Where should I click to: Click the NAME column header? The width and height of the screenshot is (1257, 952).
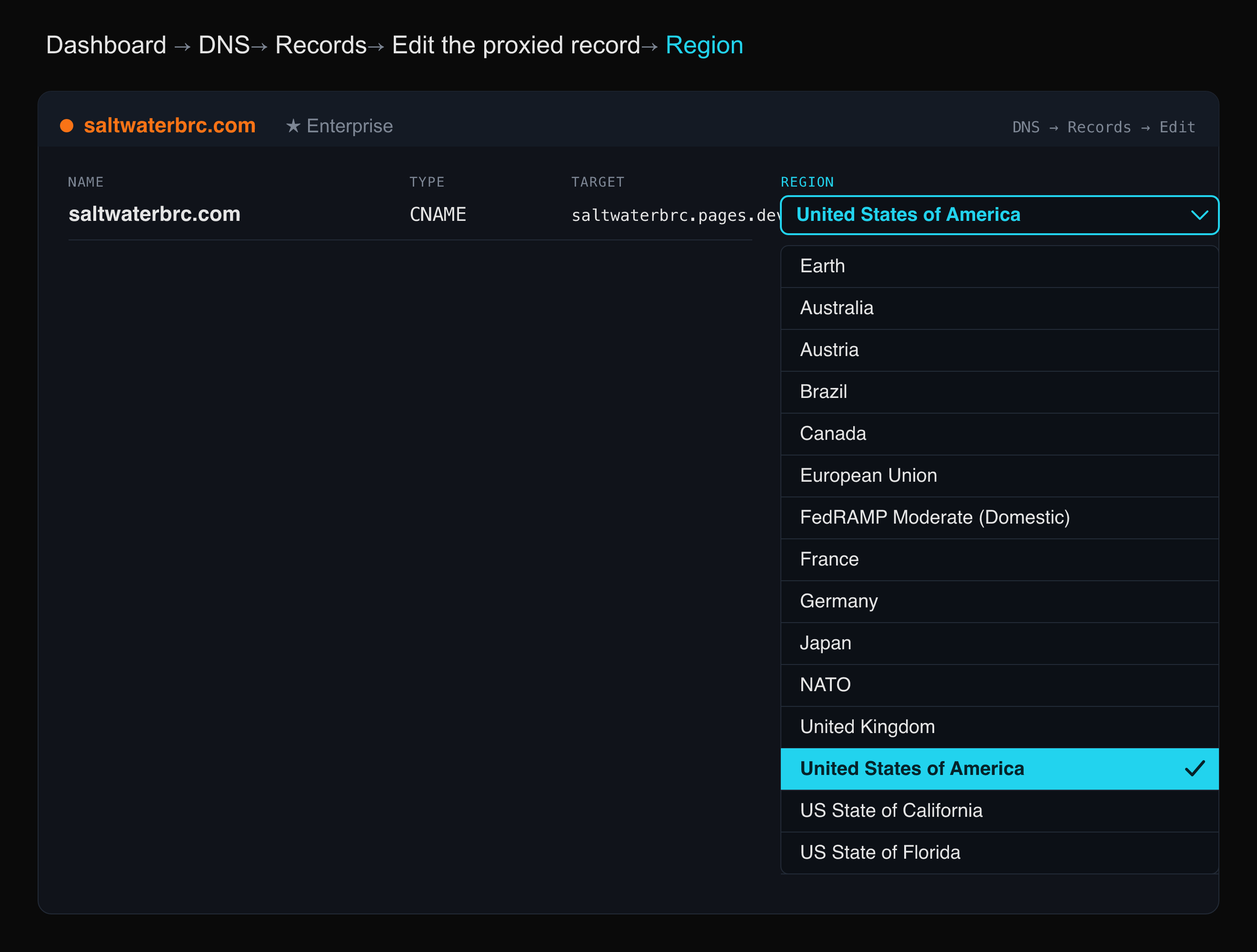click(x=86, y=182)
